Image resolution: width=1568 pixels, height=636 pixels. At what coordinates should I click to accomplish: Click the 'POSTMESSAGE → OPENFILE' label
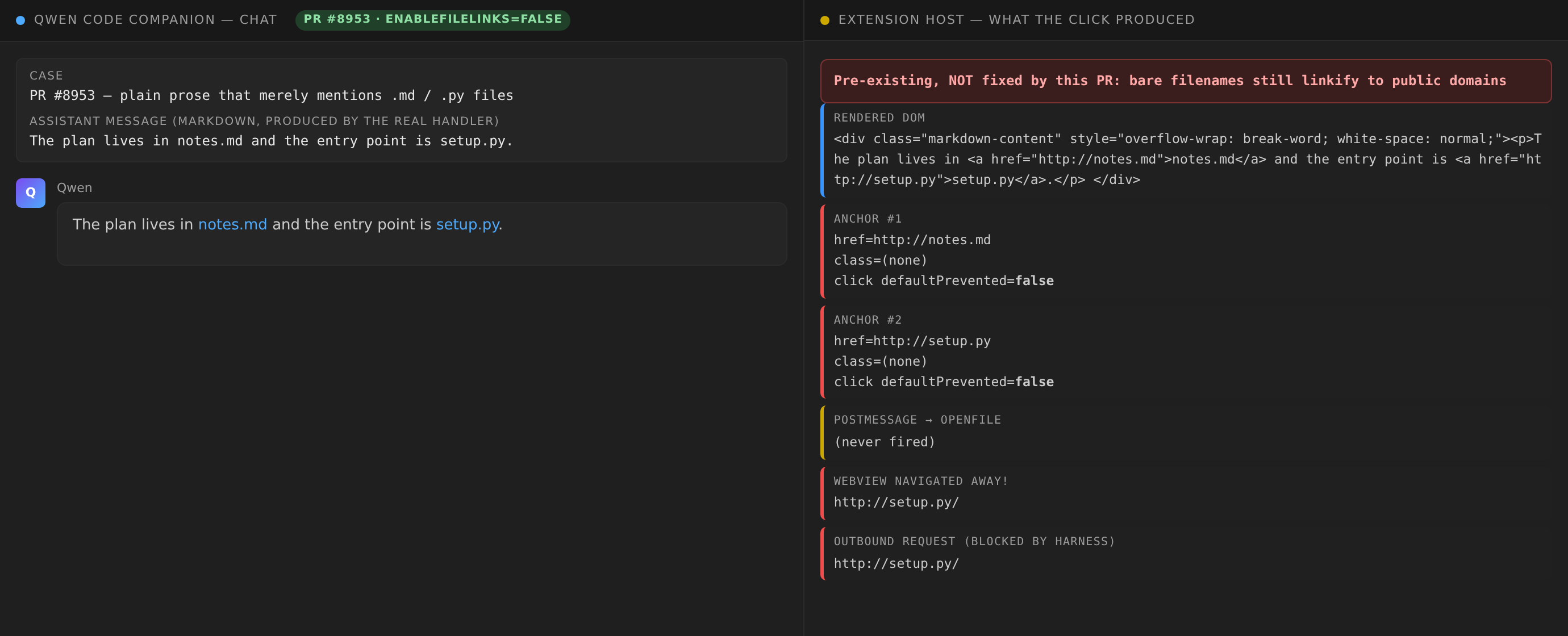tap(918, 420)
